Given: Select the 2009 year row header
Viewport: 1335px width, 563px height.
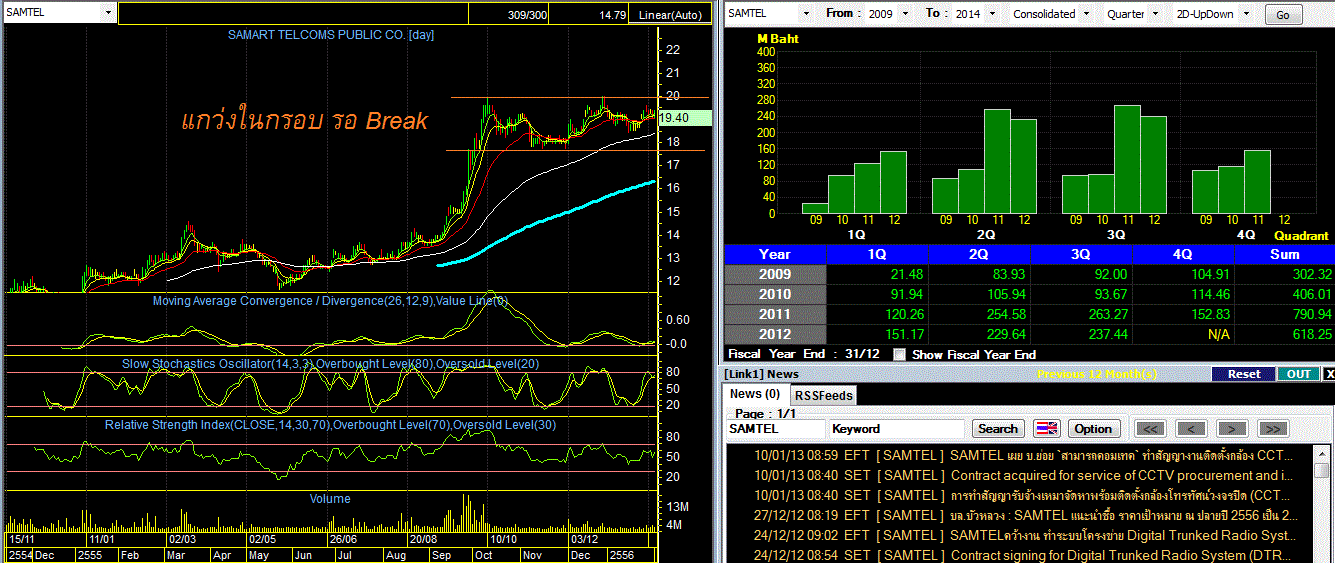Looking at the screenshot, I should [775, 274].
